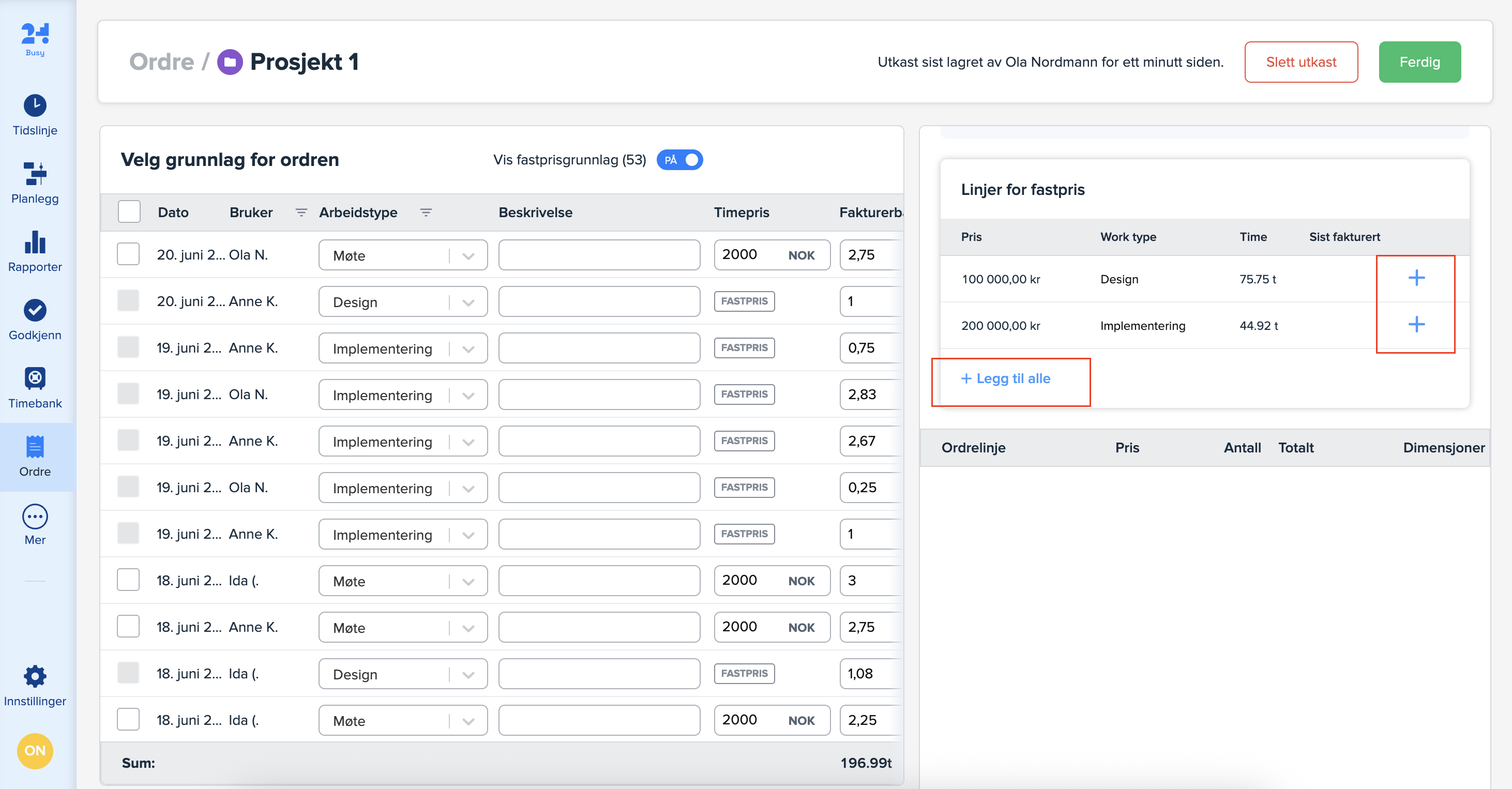Select the Ordre sidebar item
Screen dimensions: 1512x789
pos(35,456)
